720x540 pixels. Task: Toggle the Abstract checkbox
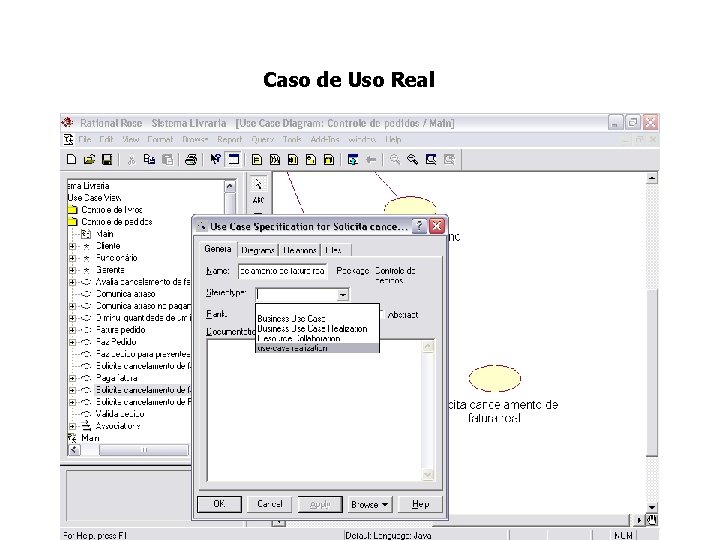(x=382, y=315)
